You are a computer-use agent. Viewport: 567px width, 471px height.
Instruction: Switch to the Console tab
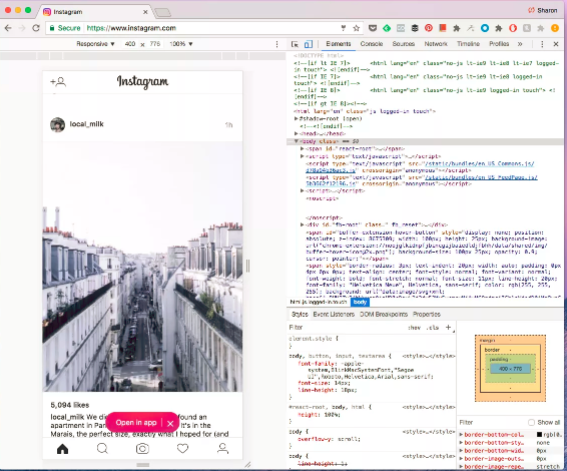371,44
